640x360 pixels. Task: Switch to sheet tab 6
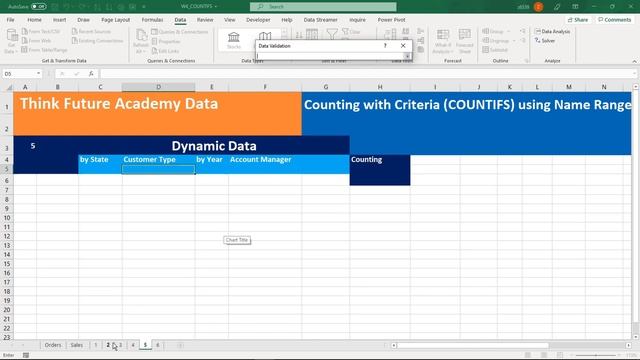pyautogui.click(x=158, y=345)
